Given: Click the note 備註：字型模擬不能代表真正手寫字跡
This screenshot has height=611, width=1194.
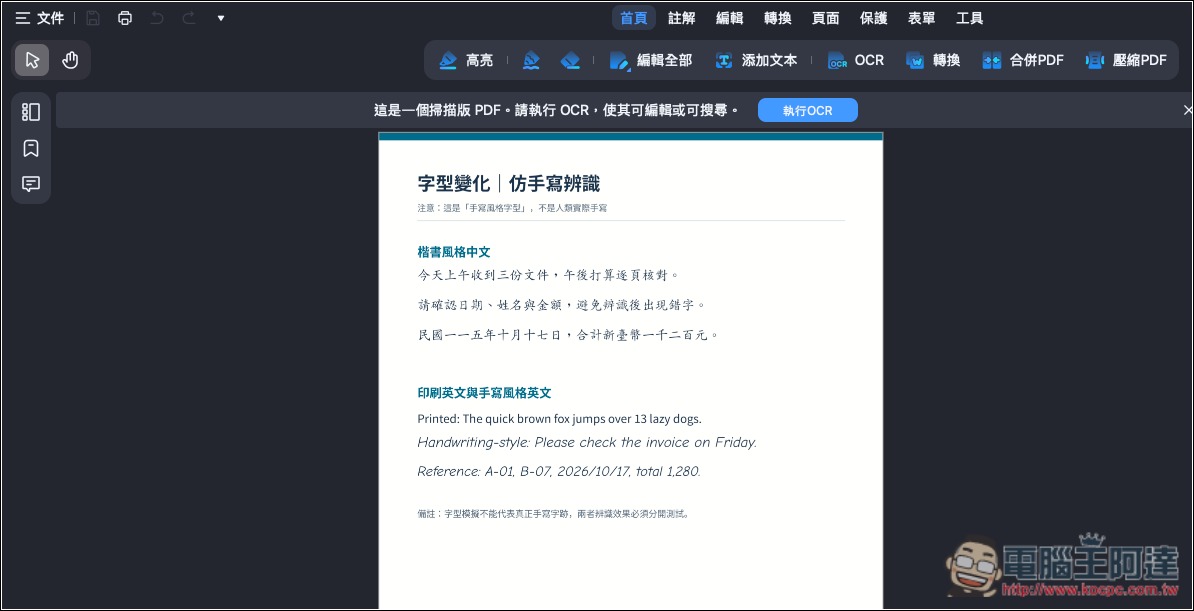Looking at the screenshot, I should [554, 513].
